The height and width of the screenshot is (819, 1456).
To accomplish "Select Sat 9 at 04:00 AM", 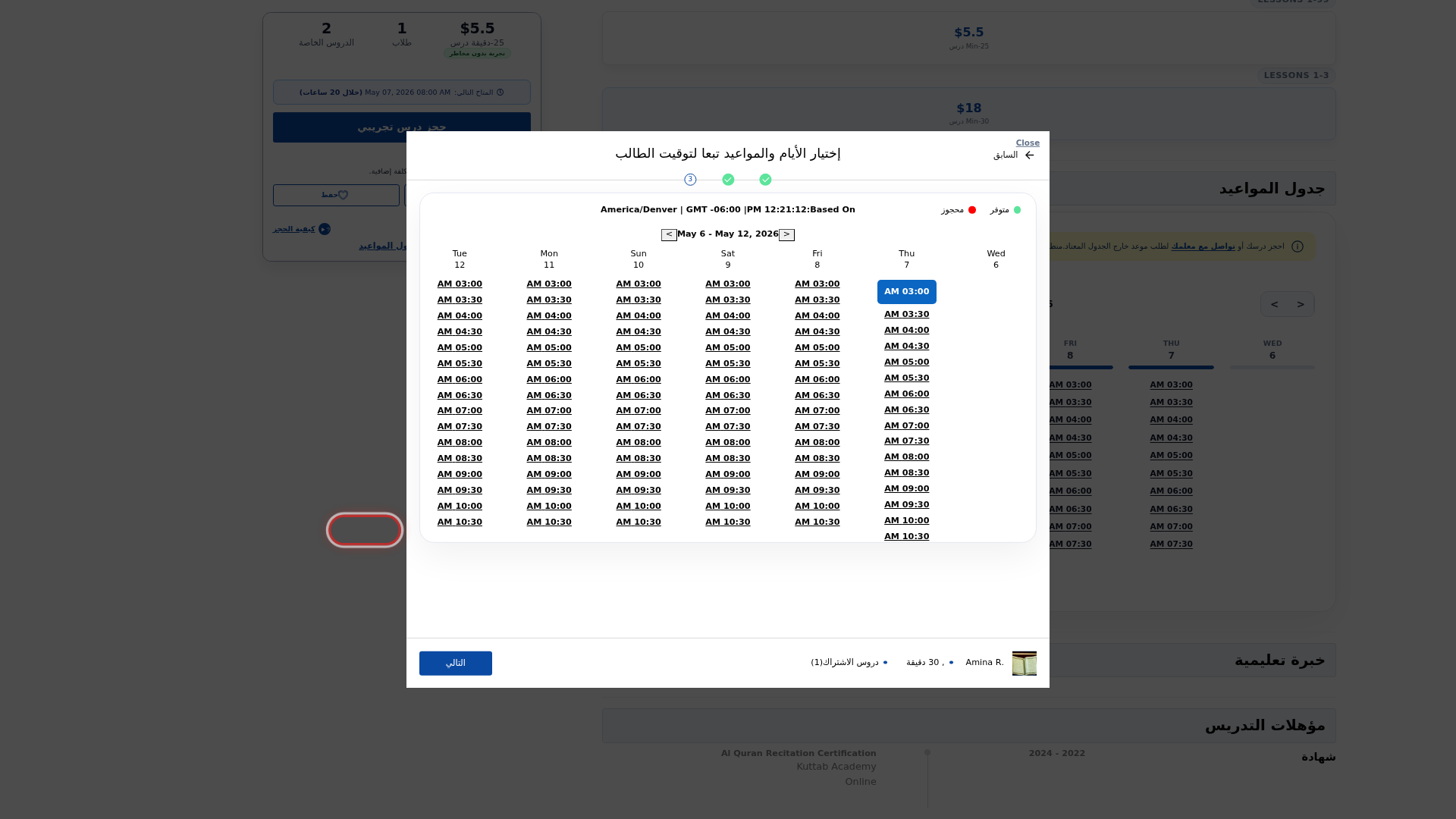I will [728, 316].
